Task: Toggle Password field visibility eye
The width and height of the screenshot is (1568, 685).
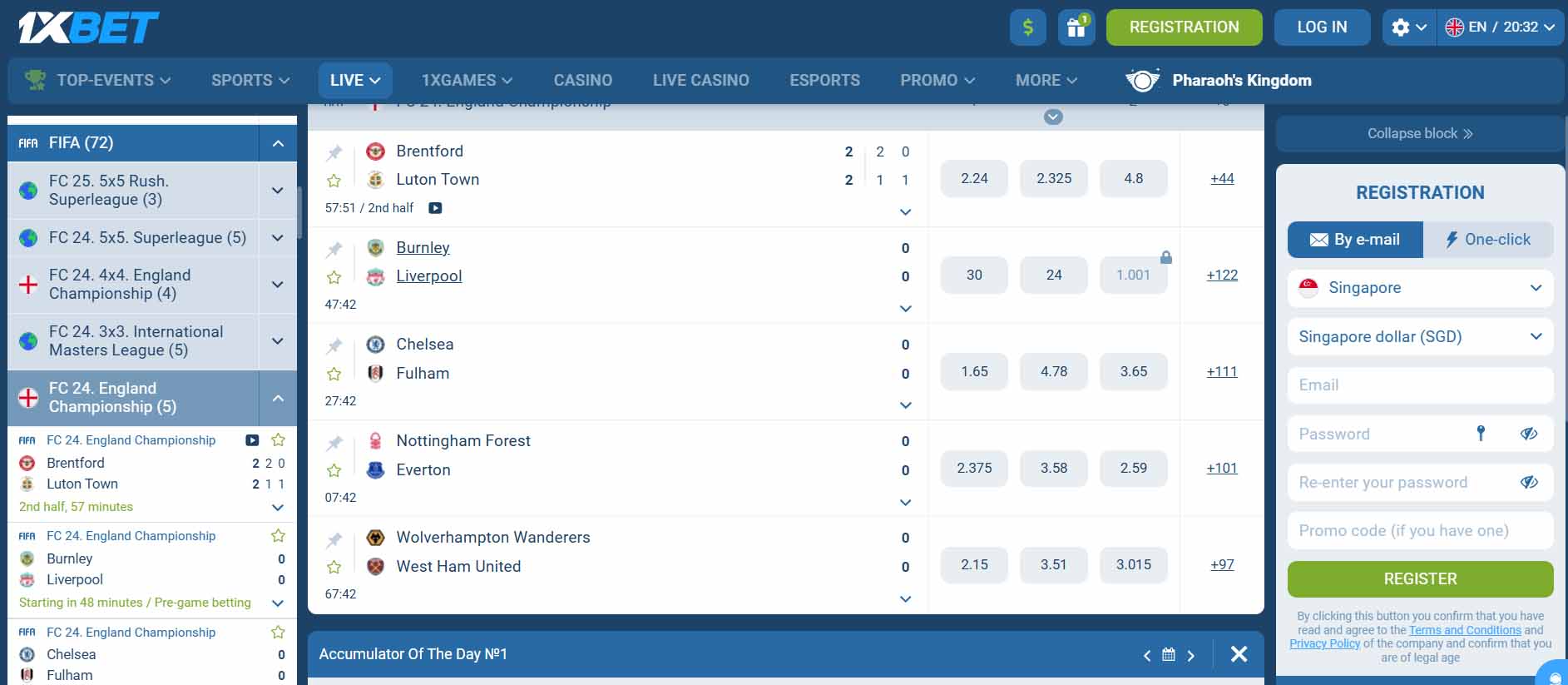Action: click(1529, 434)
